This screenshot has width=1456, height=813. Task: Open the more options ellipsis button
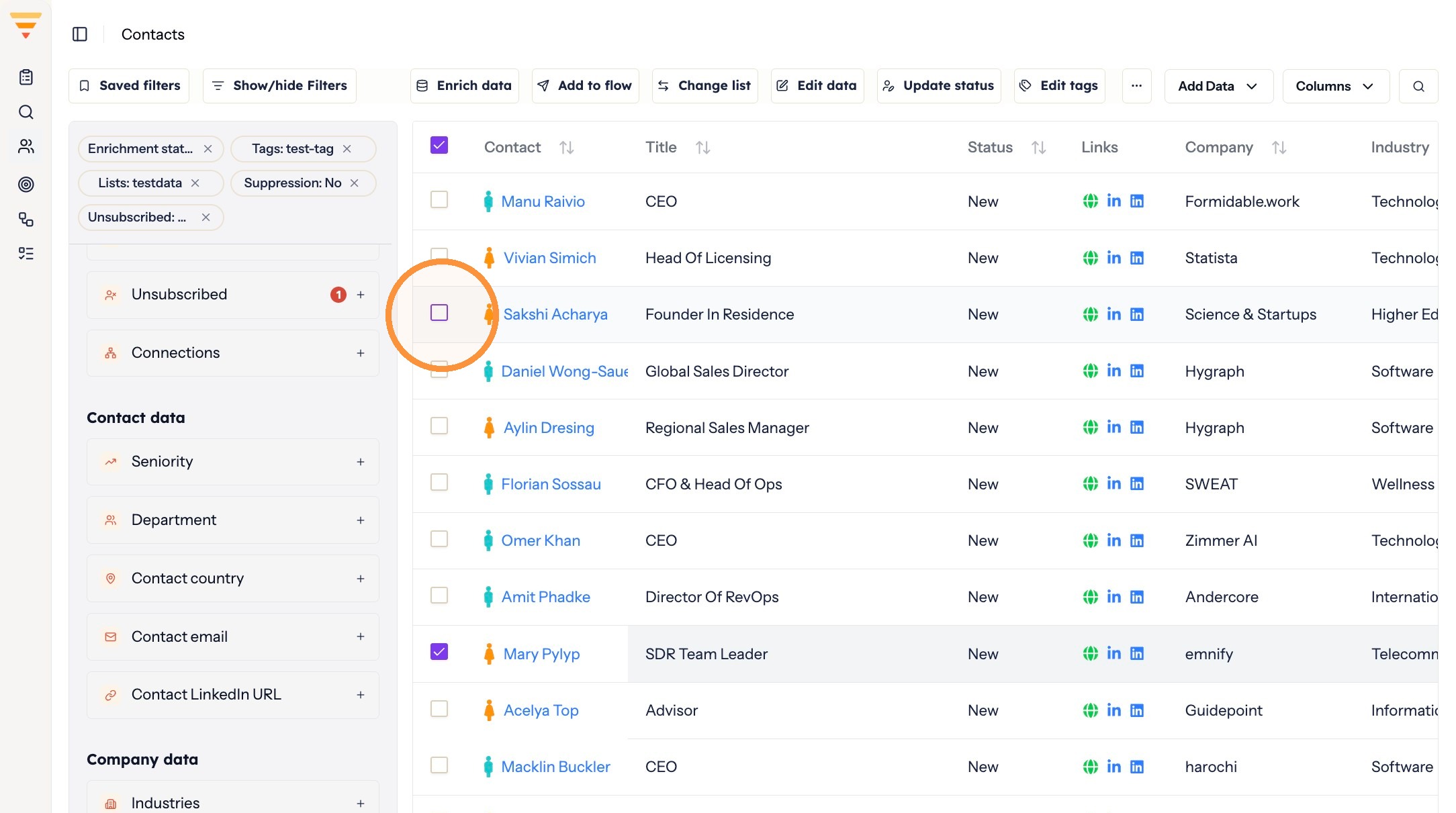[1136, 86]
